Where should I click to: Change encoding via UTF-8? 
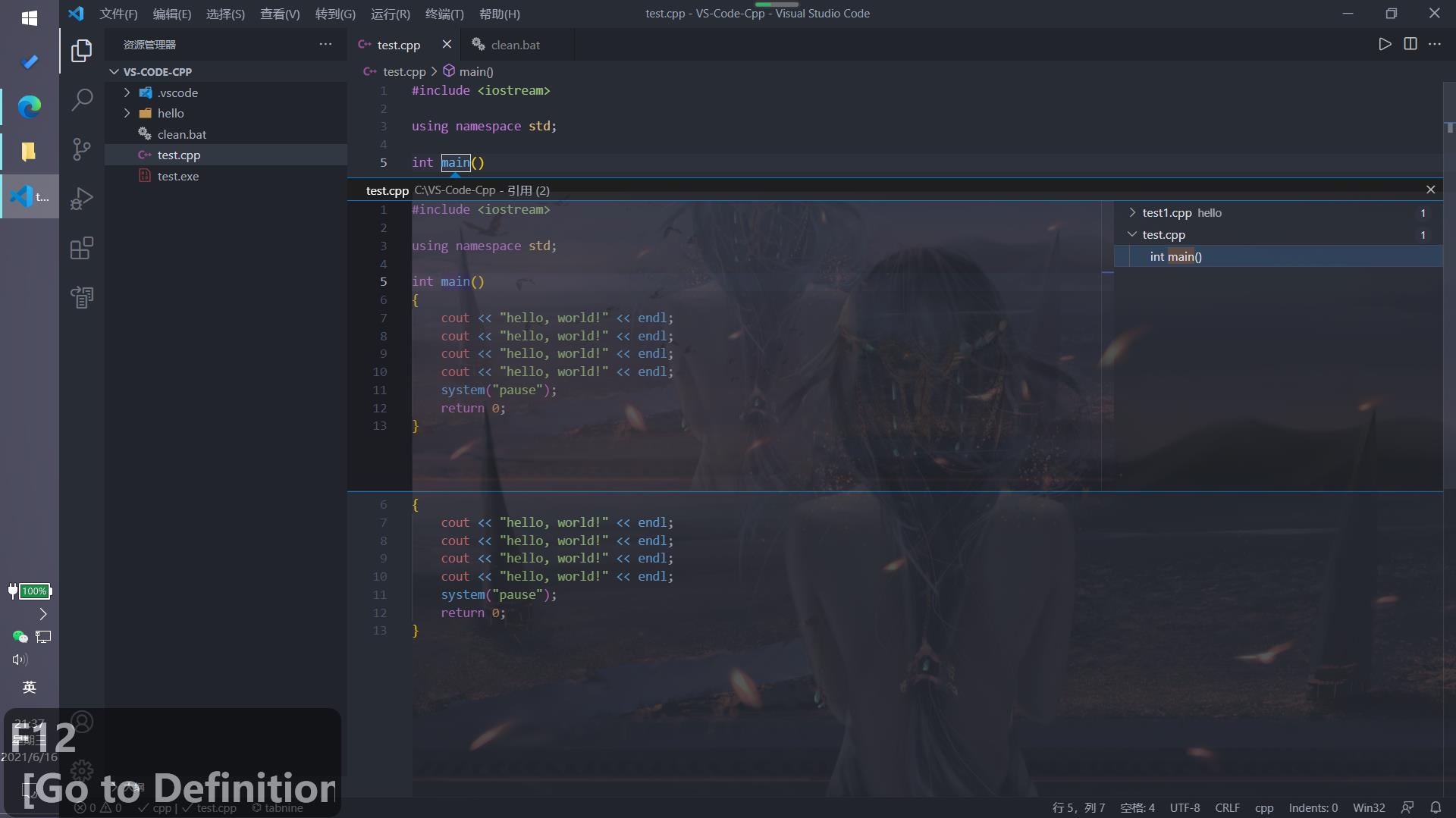[x=1185, y=807]
